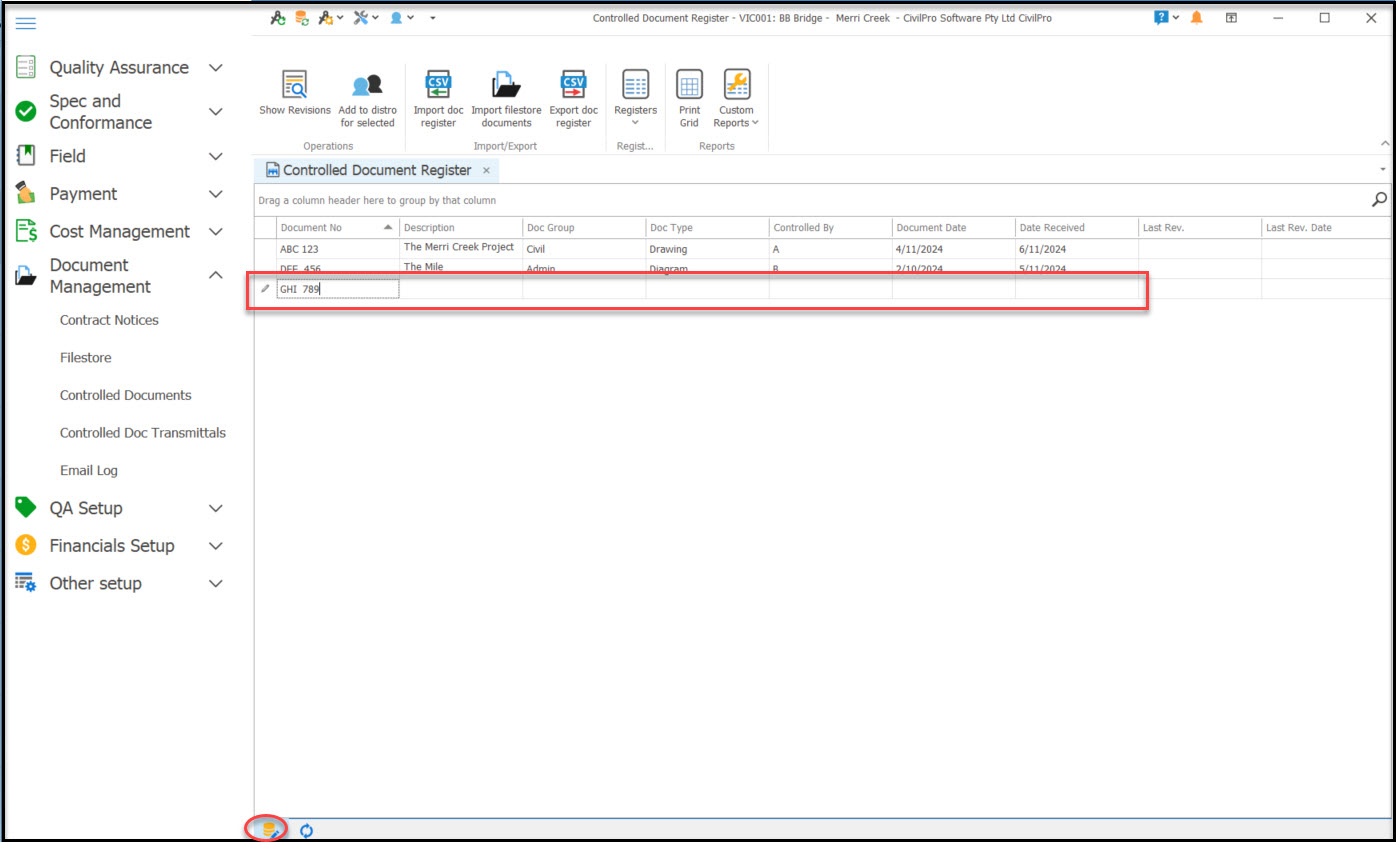Click the Description cell in the new row

point(460,289)
